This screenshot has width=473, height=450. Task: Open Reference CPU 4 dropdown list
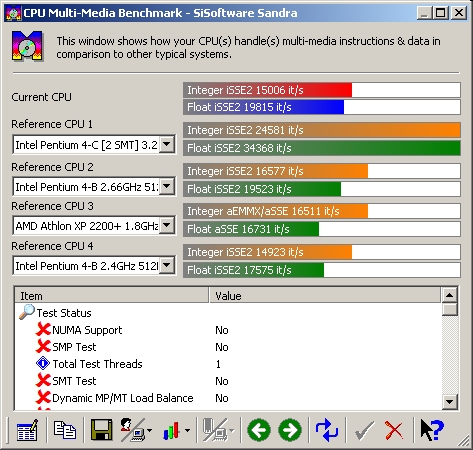pyautogui.click(x=167, y=266)
